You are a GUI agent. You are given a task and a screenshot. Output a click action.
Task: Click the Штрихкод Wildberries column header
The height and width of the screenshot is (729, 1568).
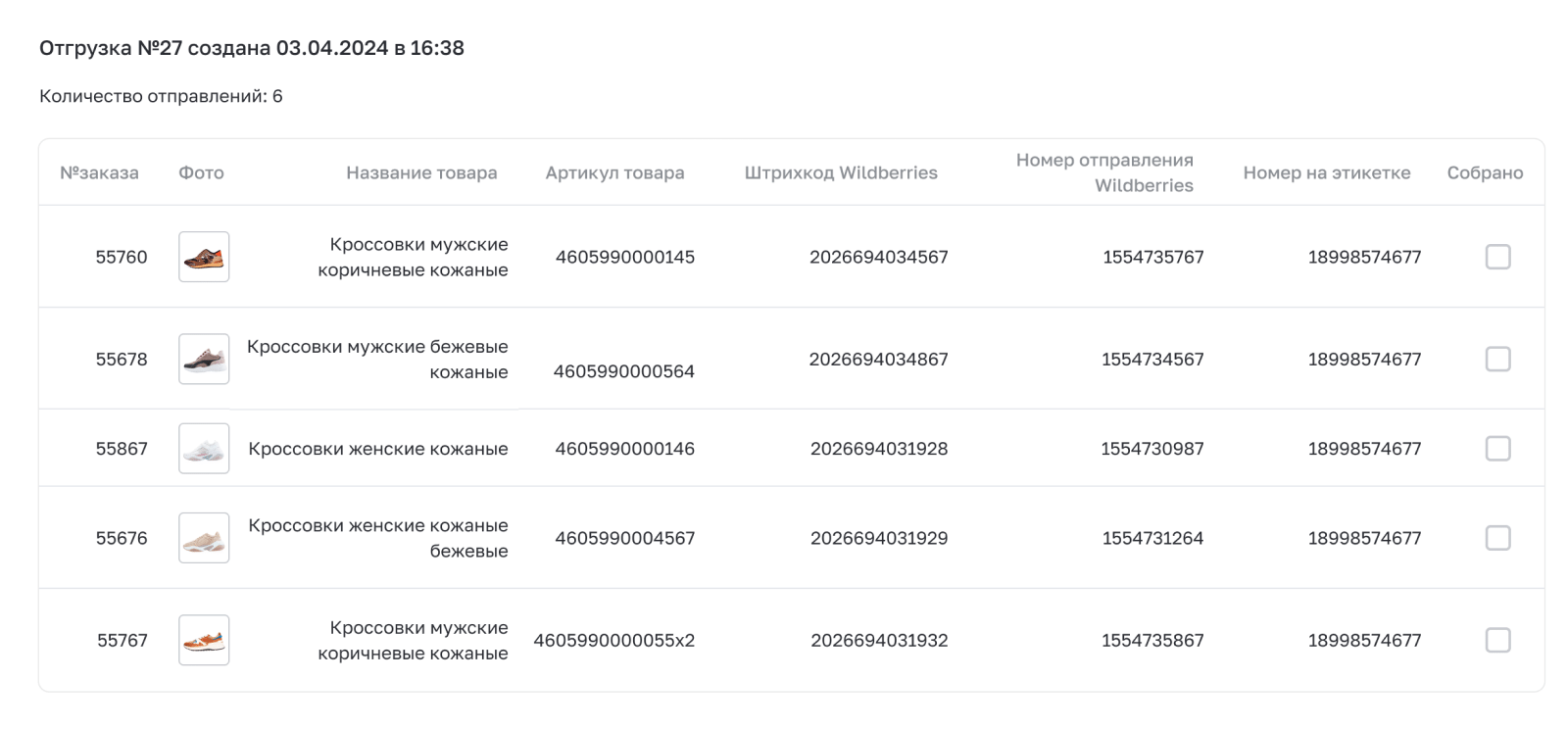point(841,173)
